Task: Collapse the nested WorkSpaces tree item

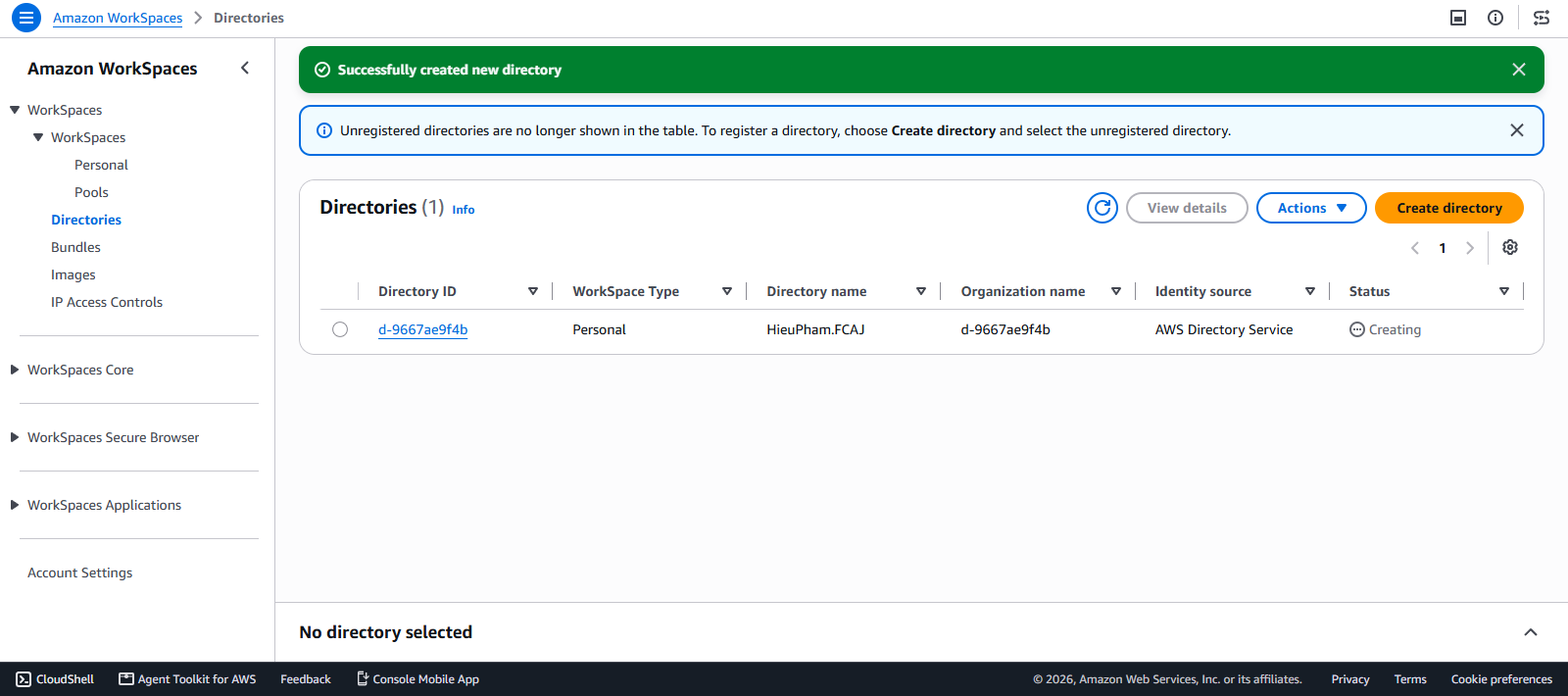Action: (x=38, y=137)
